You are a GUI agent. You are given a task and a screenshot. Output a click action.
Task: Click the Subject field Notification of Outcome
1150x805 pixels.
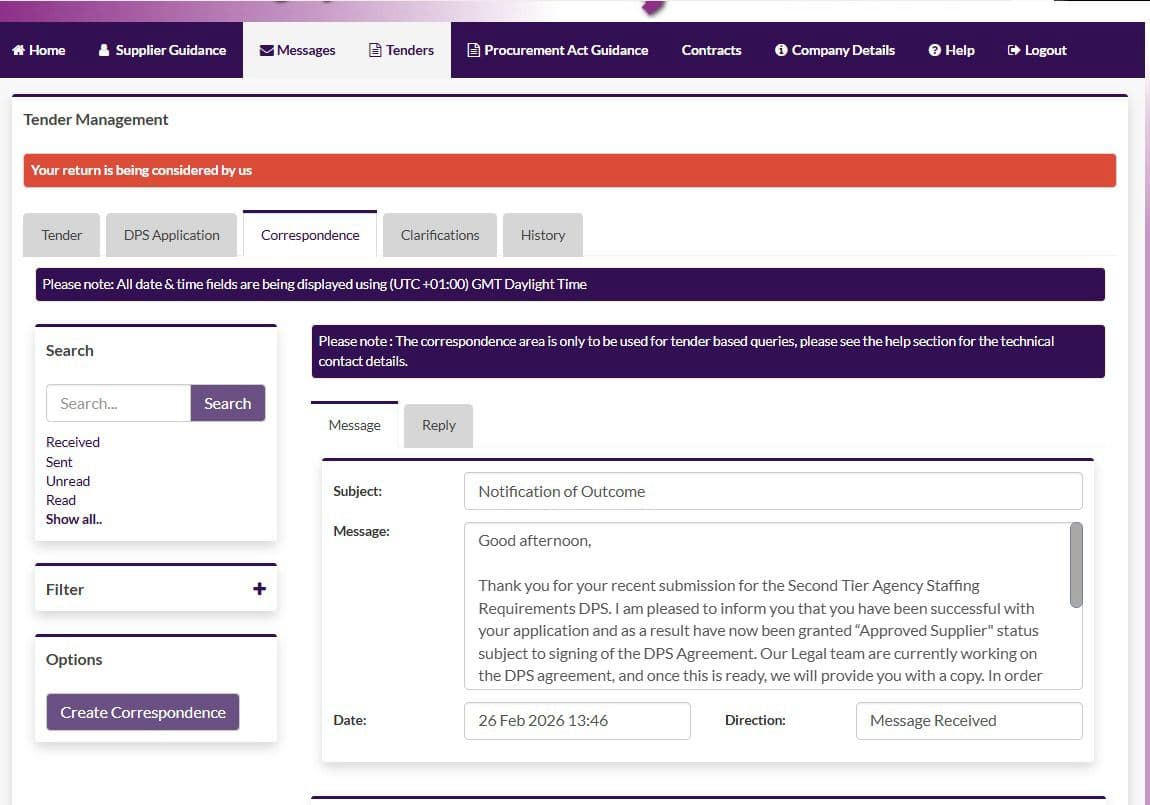(773, 491)
